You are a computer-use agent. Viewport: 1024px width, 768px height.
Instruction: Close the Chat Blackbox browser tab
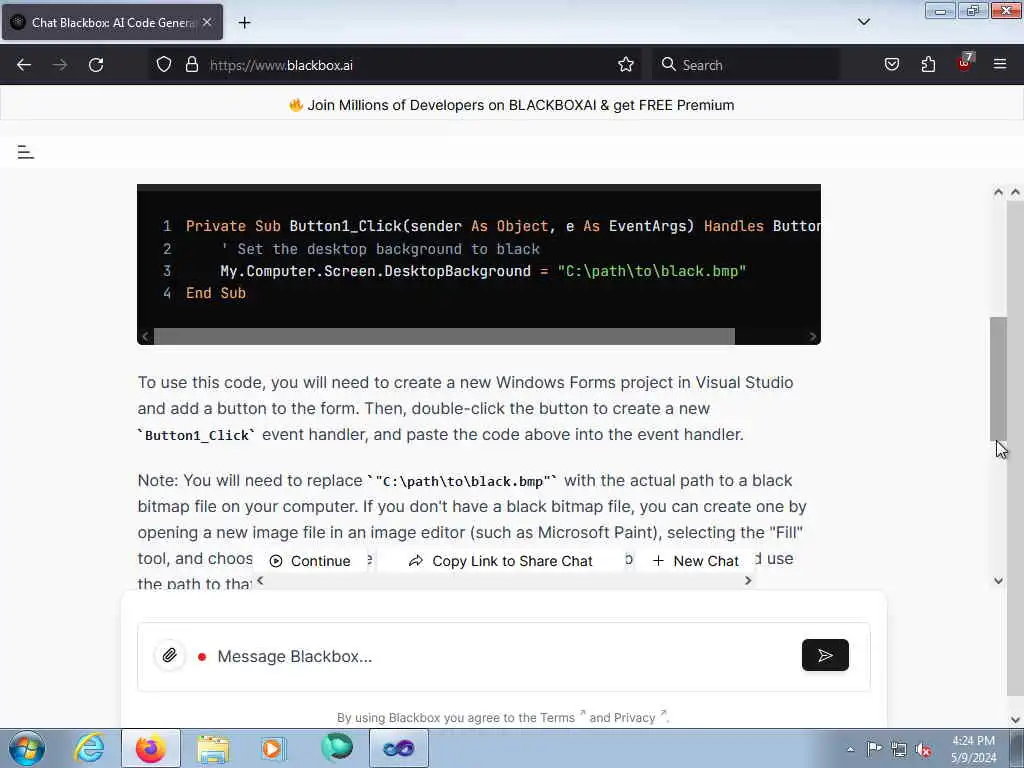(207, 22)
